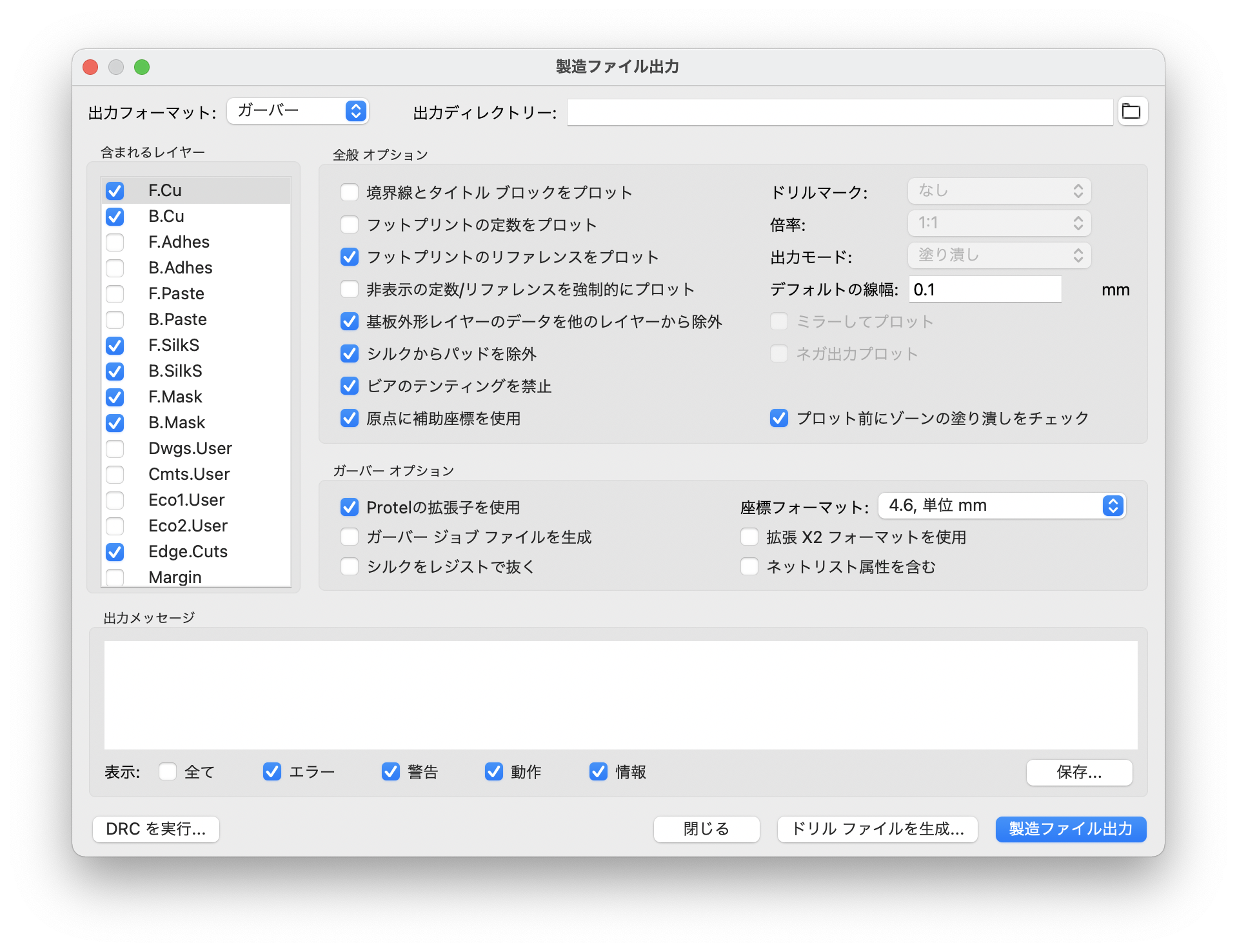This screenshot has height=952, width=1237.
Task: Select the Edge.Cuts layer name text
Action: coord(188,552)
